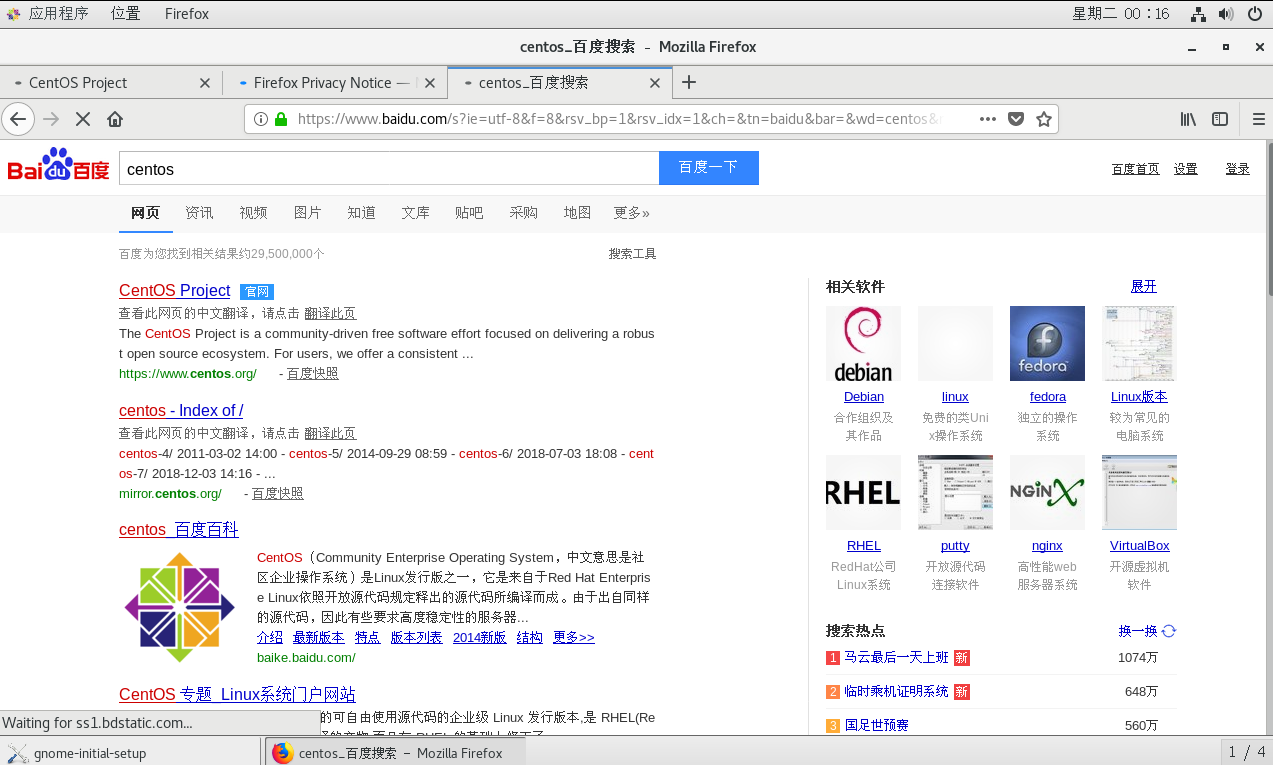Select the 贴吧 search category

click(x=469, y=213)
